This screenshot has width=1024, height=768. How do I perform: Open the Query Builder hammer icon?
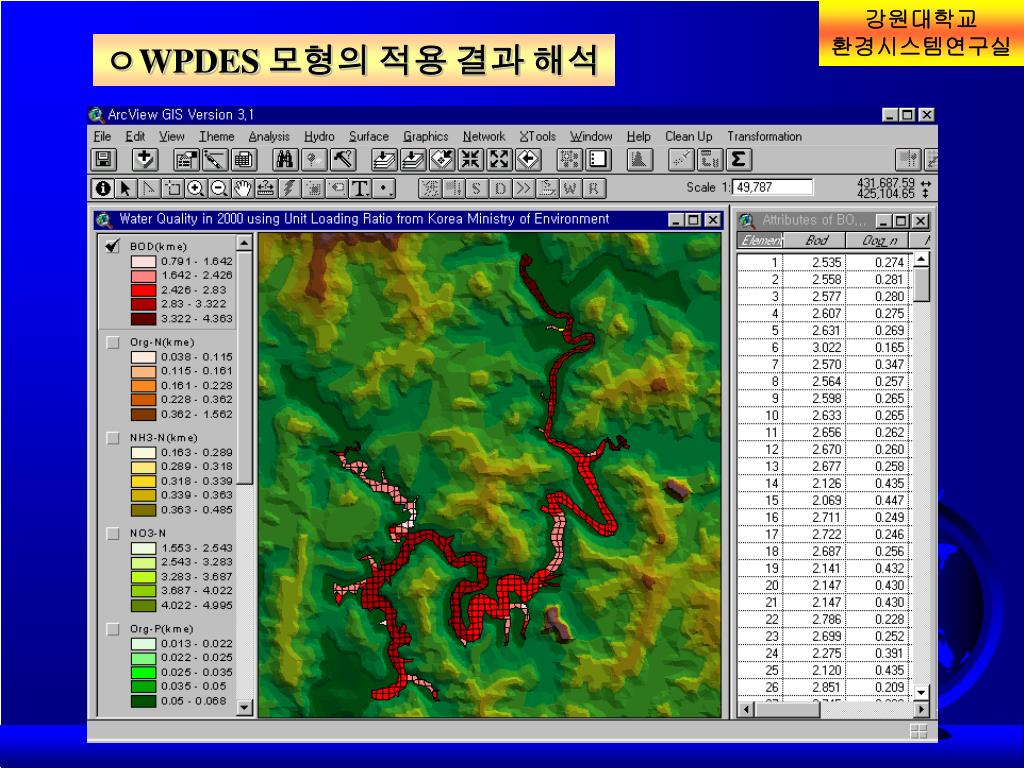click(x=342, y=159)
